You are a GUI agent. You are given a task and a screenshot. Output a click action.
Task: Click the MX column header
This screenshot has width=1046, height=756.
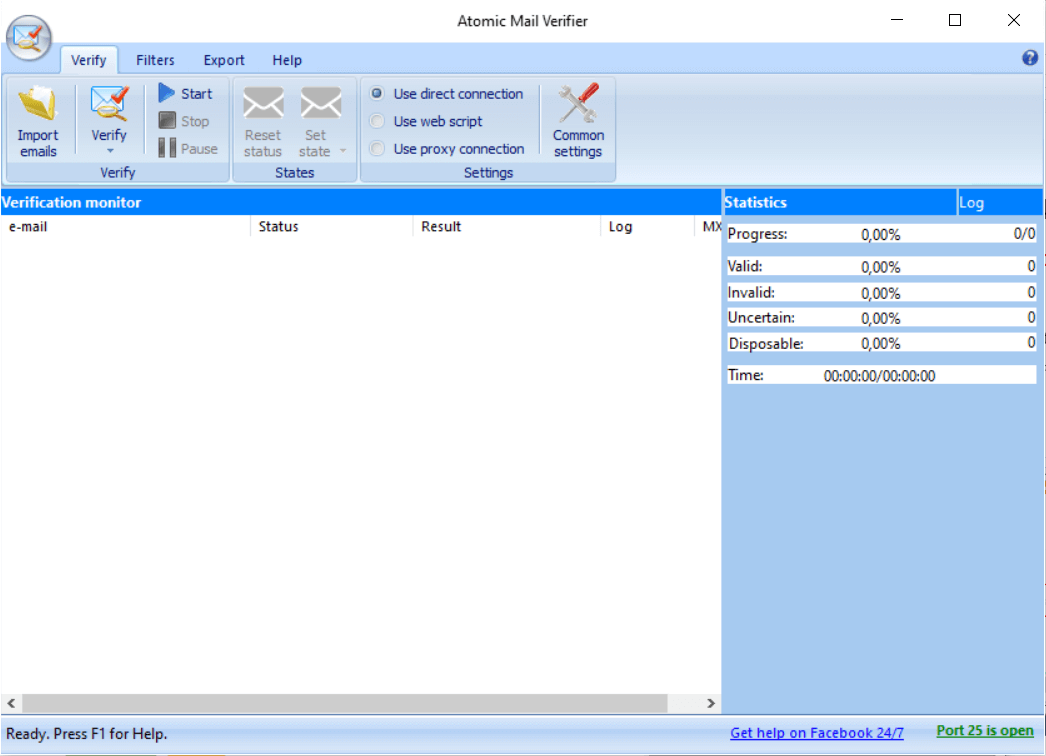pyautogui.click(x=708, y=227)
